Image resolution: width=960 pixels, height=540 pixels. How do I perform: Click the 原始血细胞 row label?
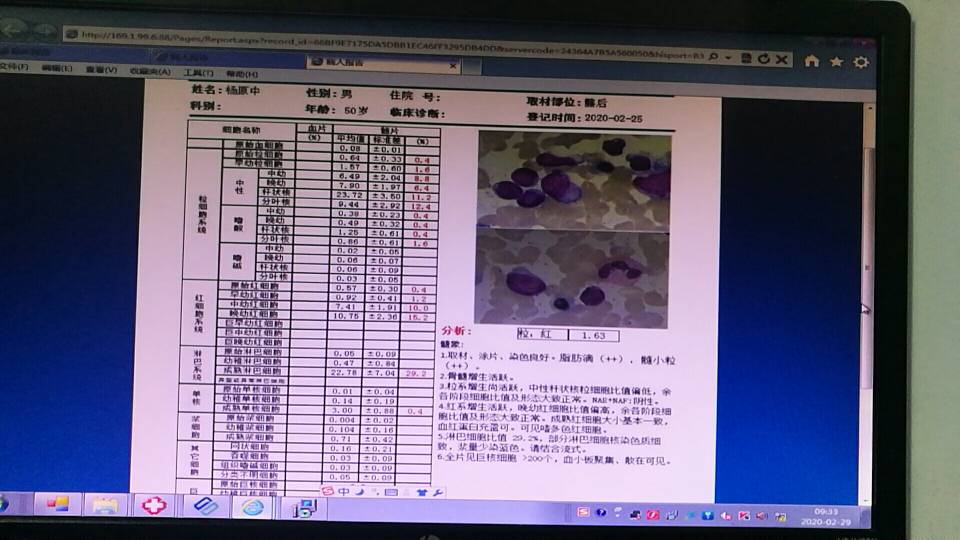pos(259,145)
